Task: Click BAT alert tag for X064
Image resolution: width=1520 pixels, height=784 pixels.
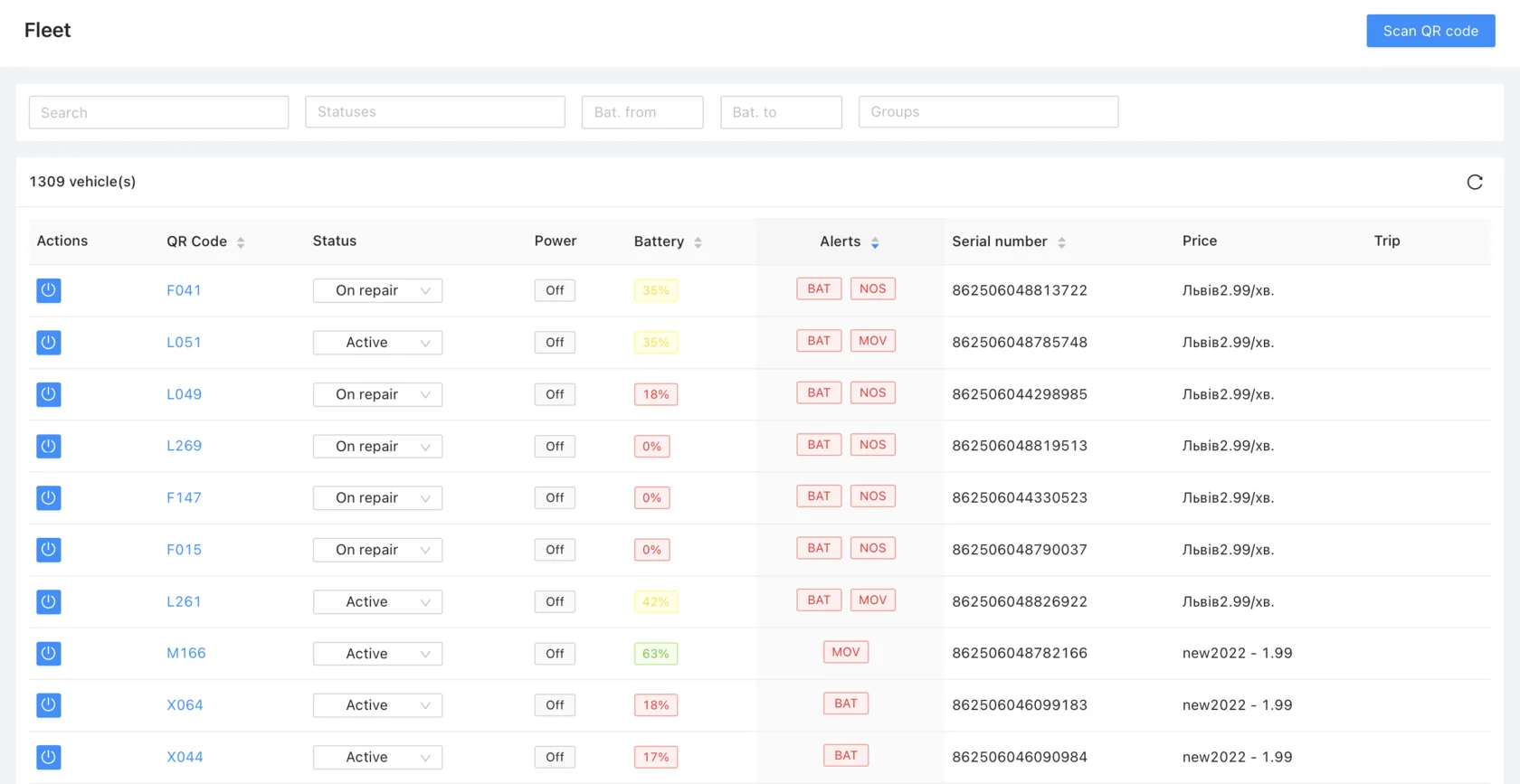Action: click(x=846, y=704)
